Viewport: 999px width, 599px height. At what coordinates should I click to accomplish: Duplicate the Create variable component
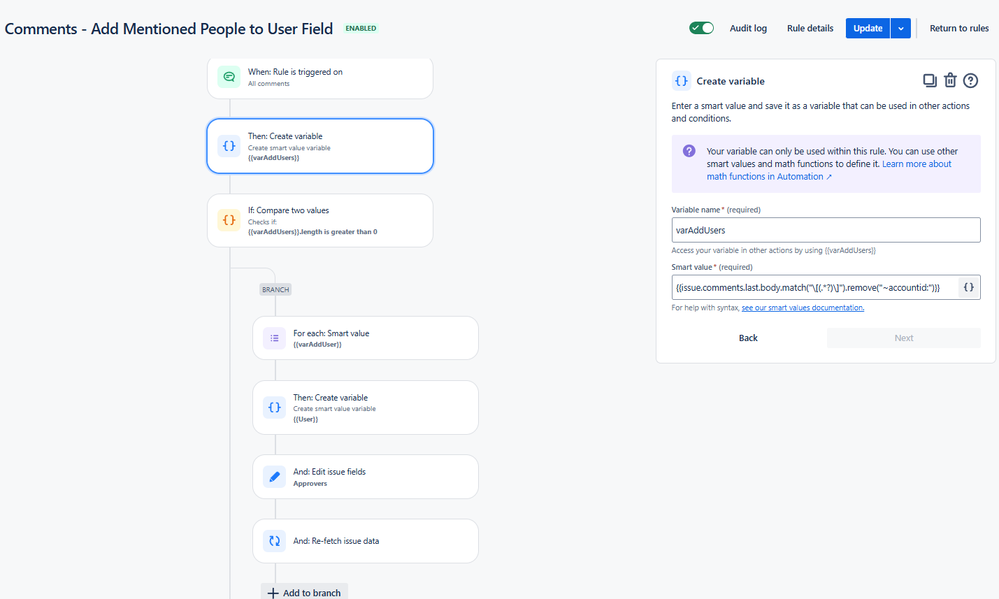[x=930, y=80]
